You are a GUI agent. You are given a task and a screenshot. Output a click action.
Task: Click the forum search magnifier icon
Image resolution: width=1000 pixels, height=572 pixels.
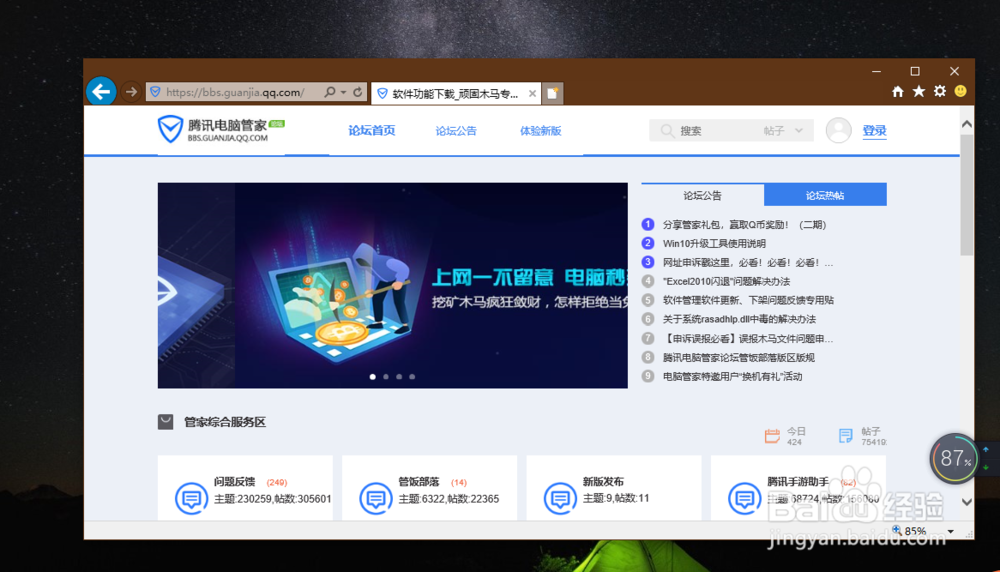click(x=667, y=131)
